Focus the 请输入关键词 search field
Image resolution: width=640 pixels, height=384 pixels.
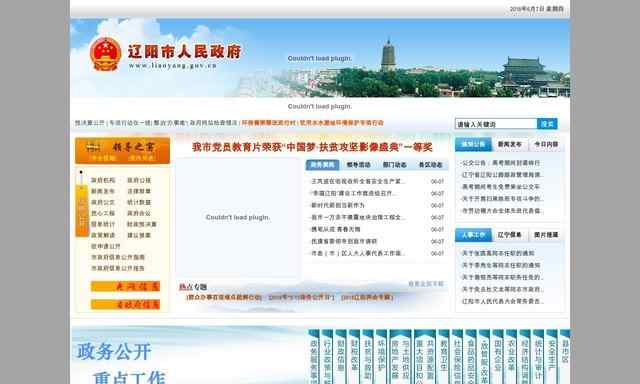click(496, 124)
